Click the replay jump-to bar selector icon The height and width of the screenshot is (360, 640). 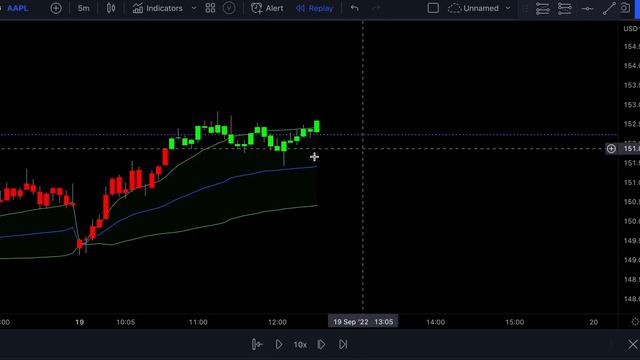[257, 344]
